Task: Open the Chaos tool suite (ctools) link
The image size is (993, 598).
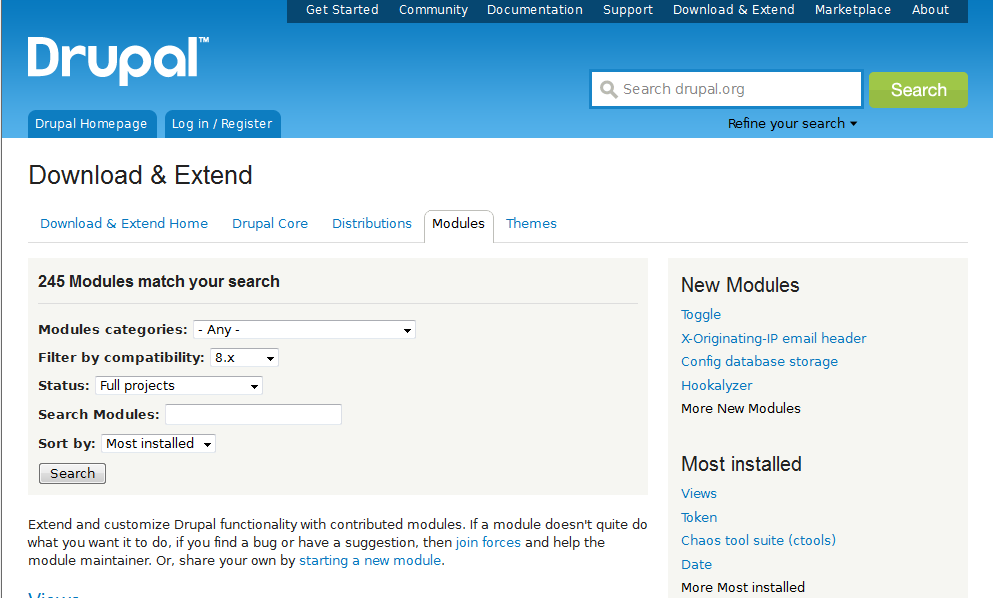Action: (758, 541)
